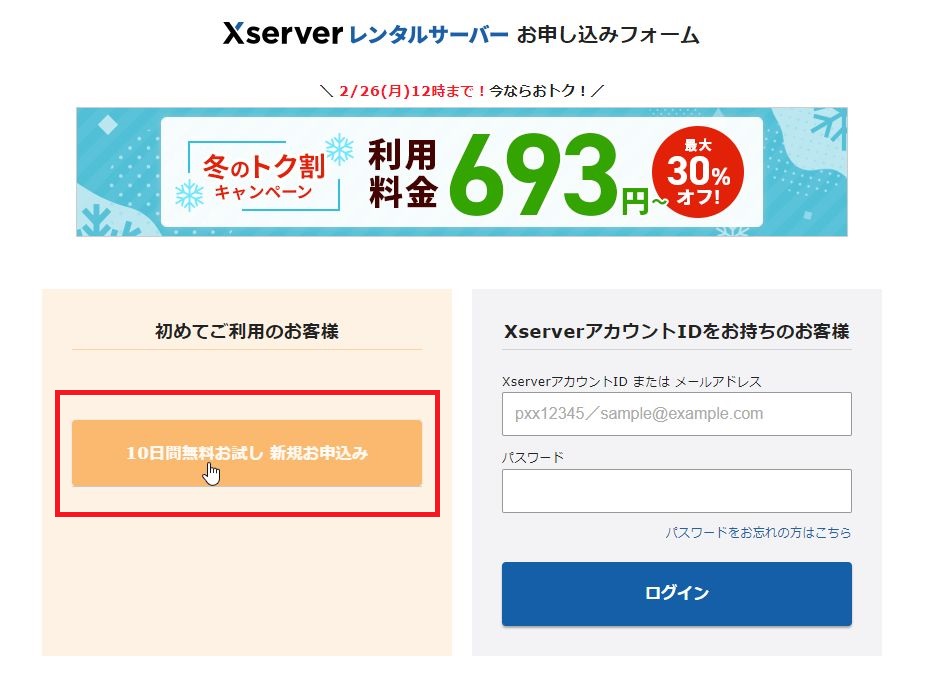Click the XserverアカウントIDをお持ちのお客様 heading
The height and width of the screenshot is (687, 944).
677,331
